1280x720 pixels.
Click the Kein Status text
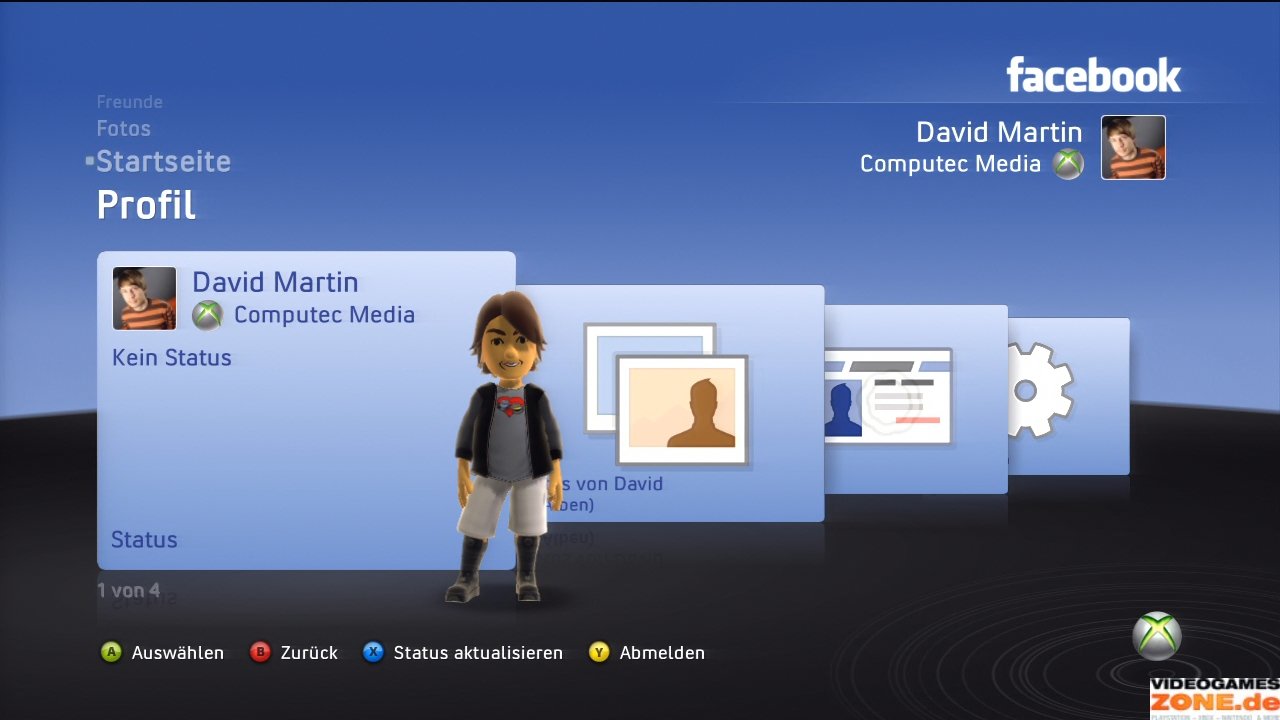tap(171, 358)
